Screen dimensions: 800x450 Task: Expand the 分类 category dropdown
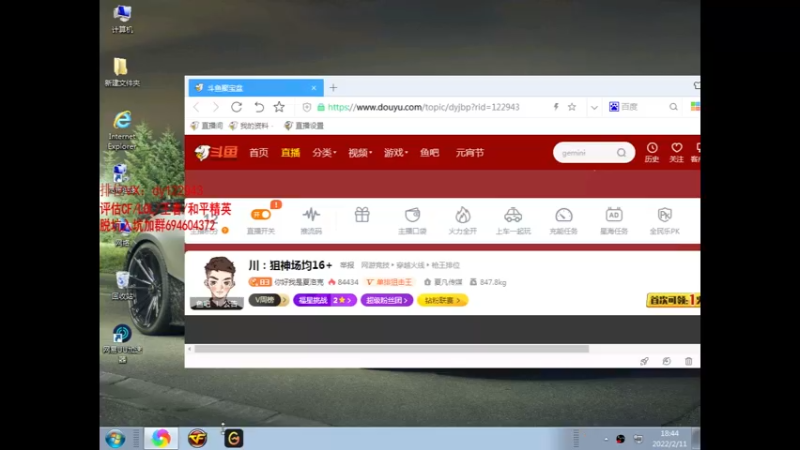[x=324, y=153]
